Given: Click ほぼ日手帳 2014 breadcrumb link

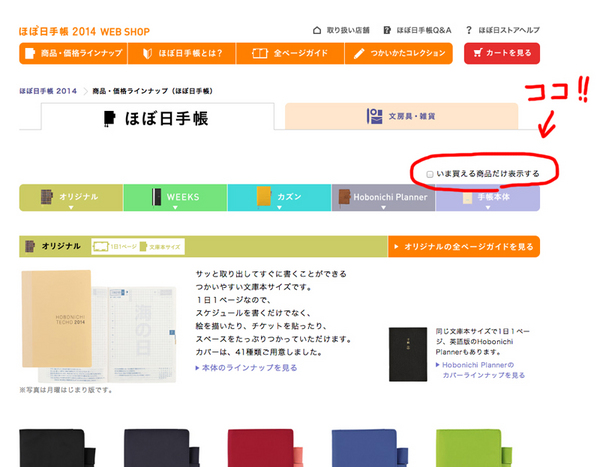Looking at the screenshot, I should pyautogui.click(x=47, y=91).
